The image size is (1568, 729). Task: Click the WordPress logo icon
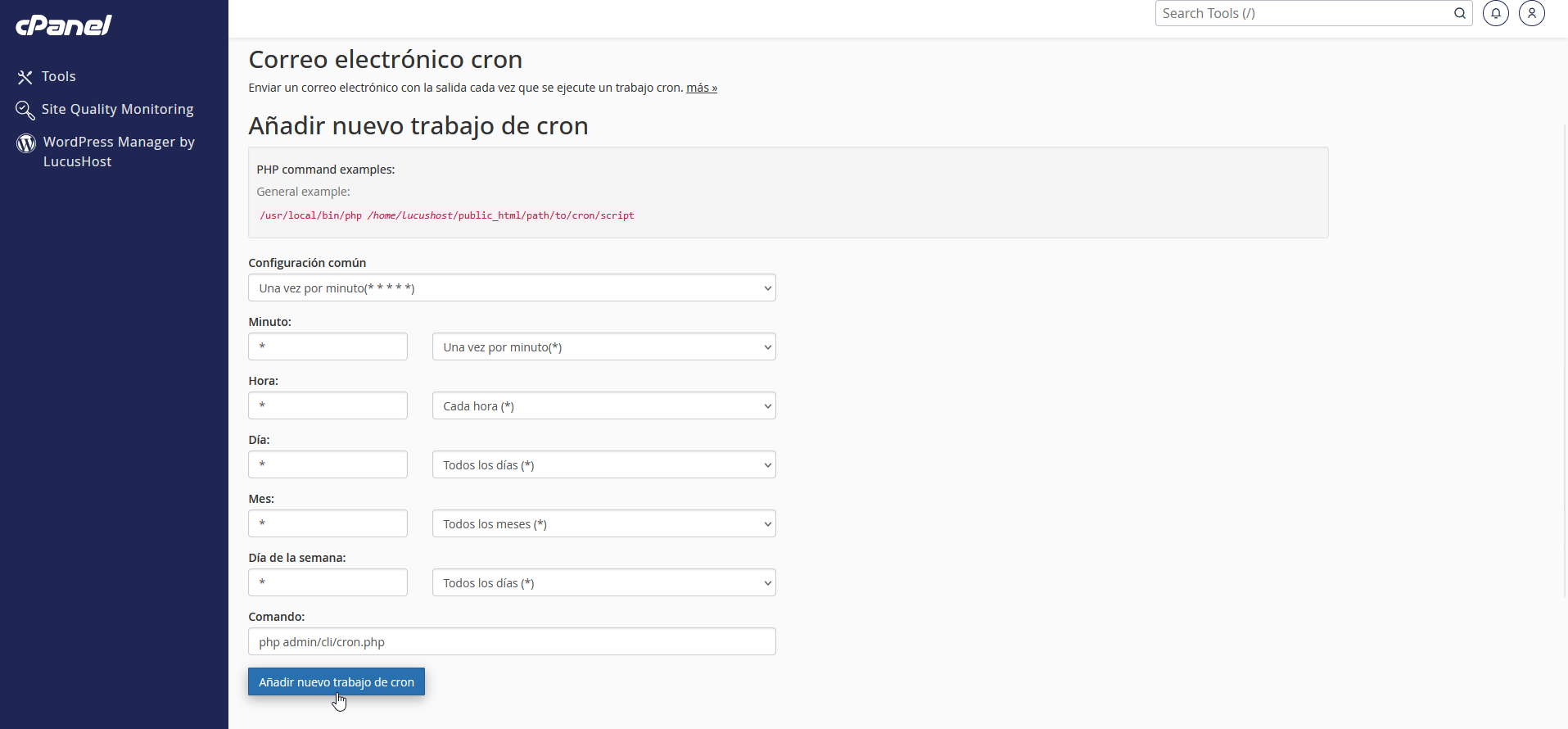click(26, 143)
